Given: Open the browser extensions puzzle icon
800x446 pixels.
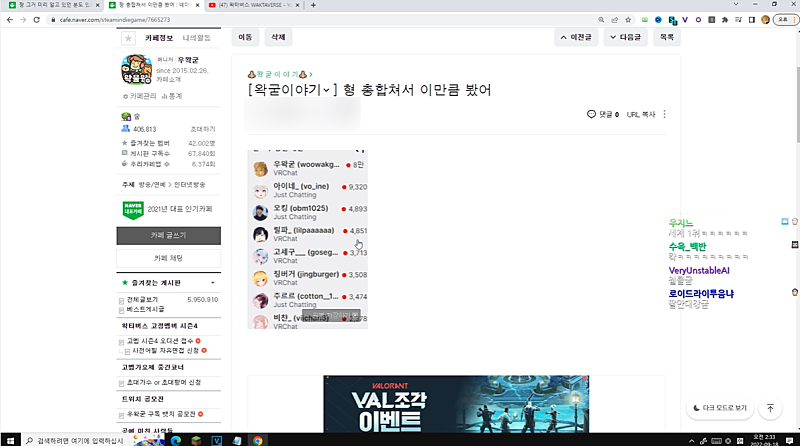Looking at the screenshot, I should click(725, 20).
